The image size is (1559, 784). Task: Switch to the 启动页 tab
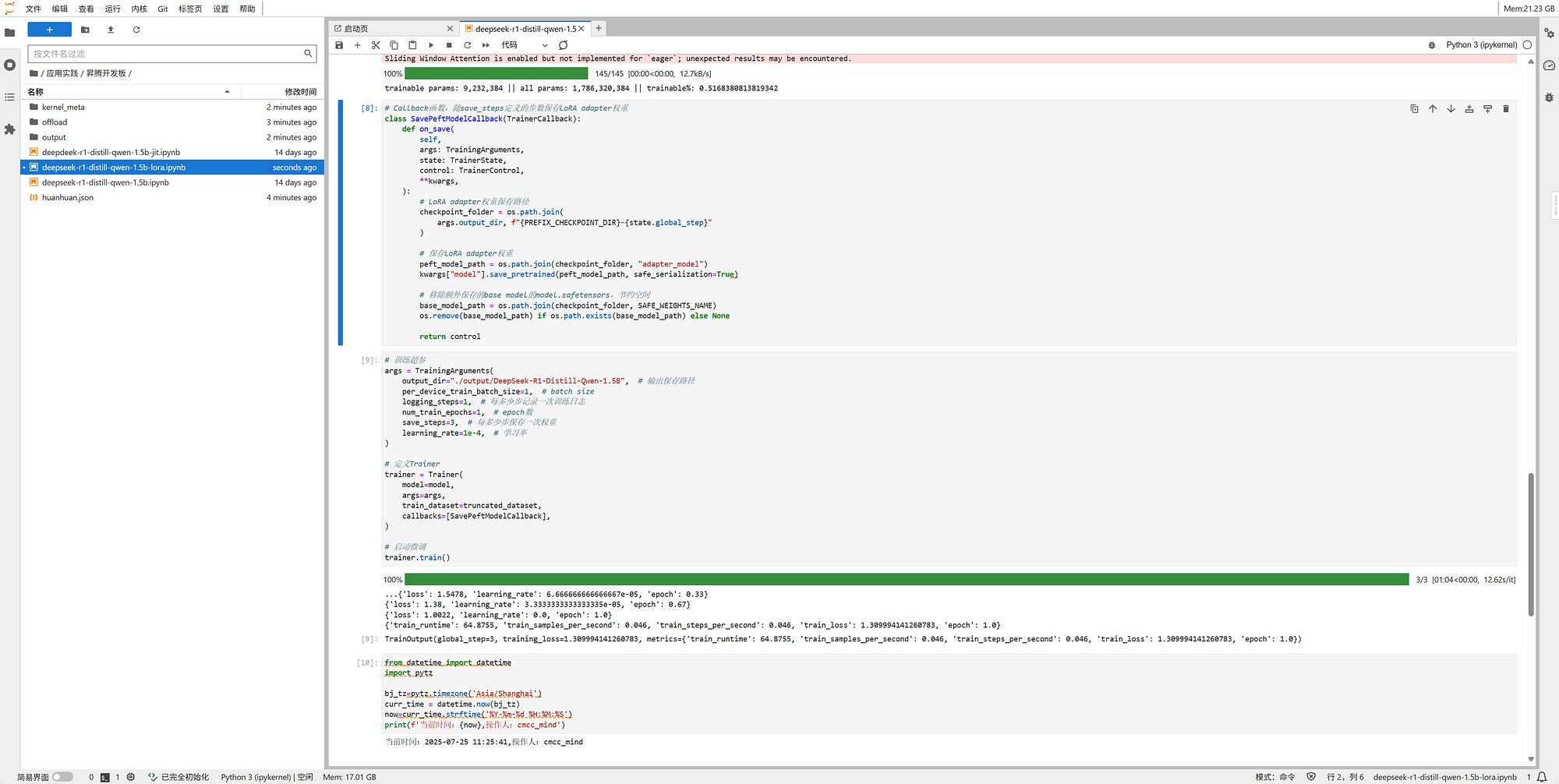pos(390,29)
